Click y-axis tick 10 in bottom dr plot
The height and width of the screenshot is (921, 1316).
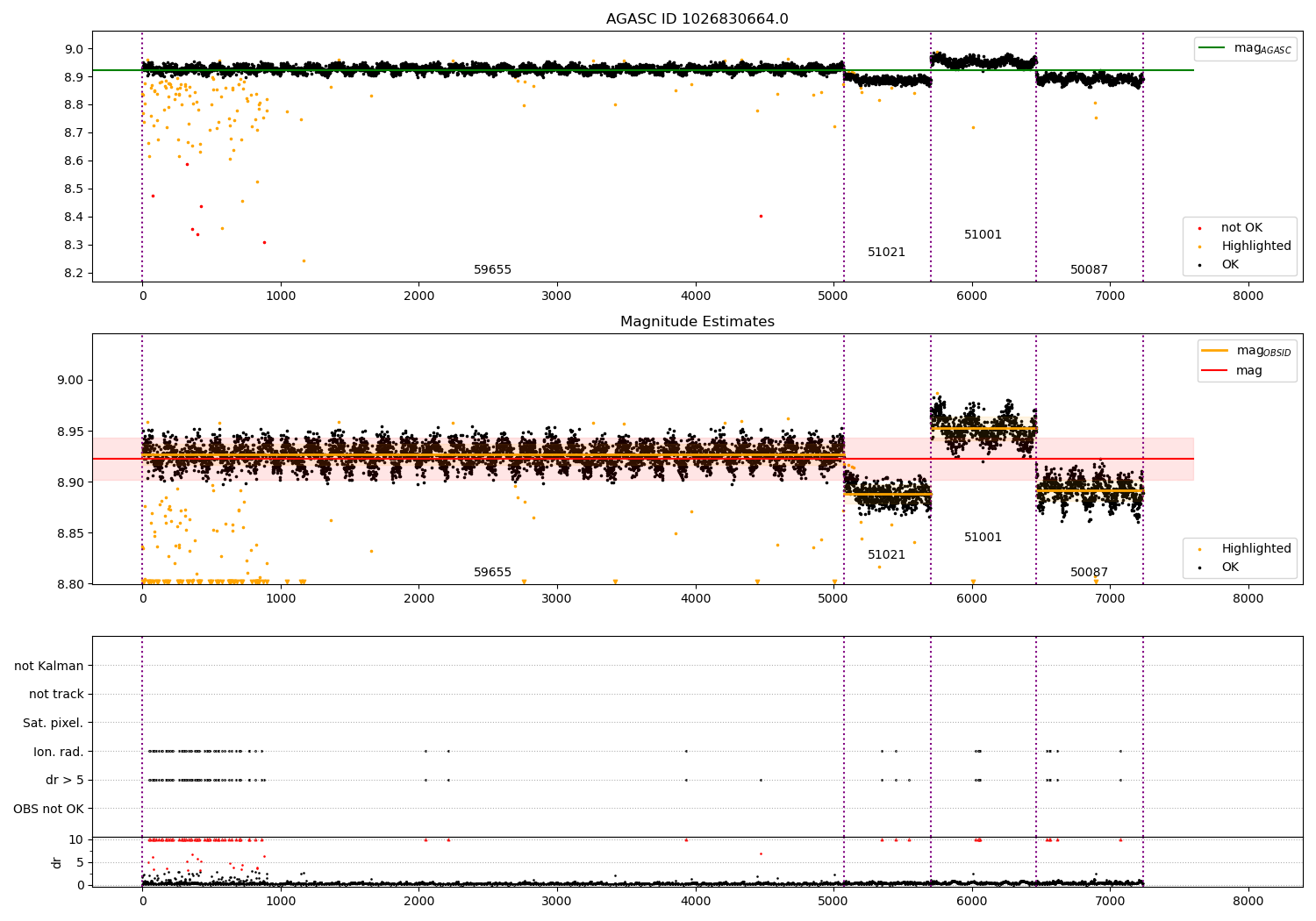tap(76, 839)
